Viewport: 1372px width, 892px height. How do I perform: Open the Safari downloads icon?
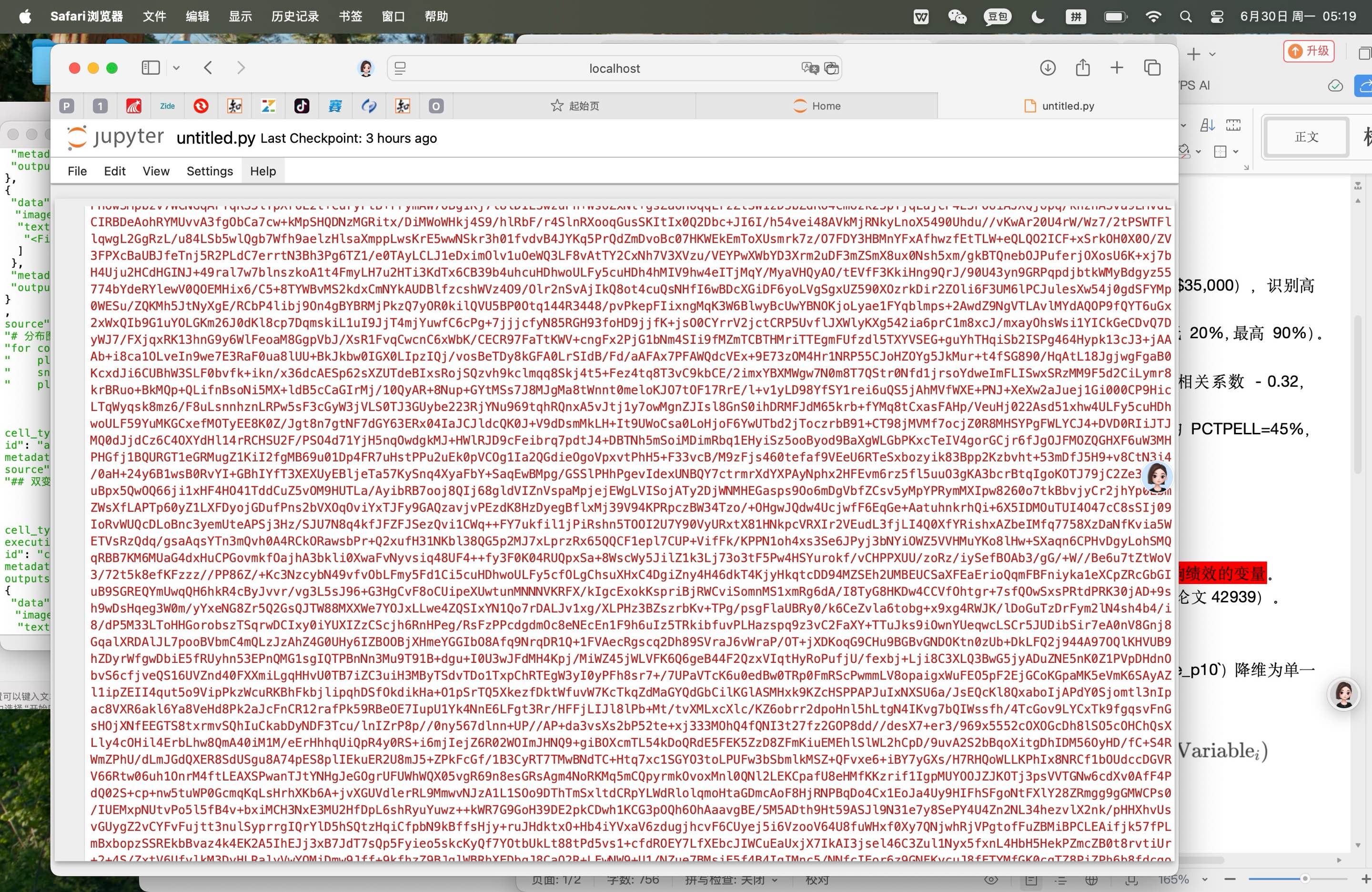tap(1048, 68)
